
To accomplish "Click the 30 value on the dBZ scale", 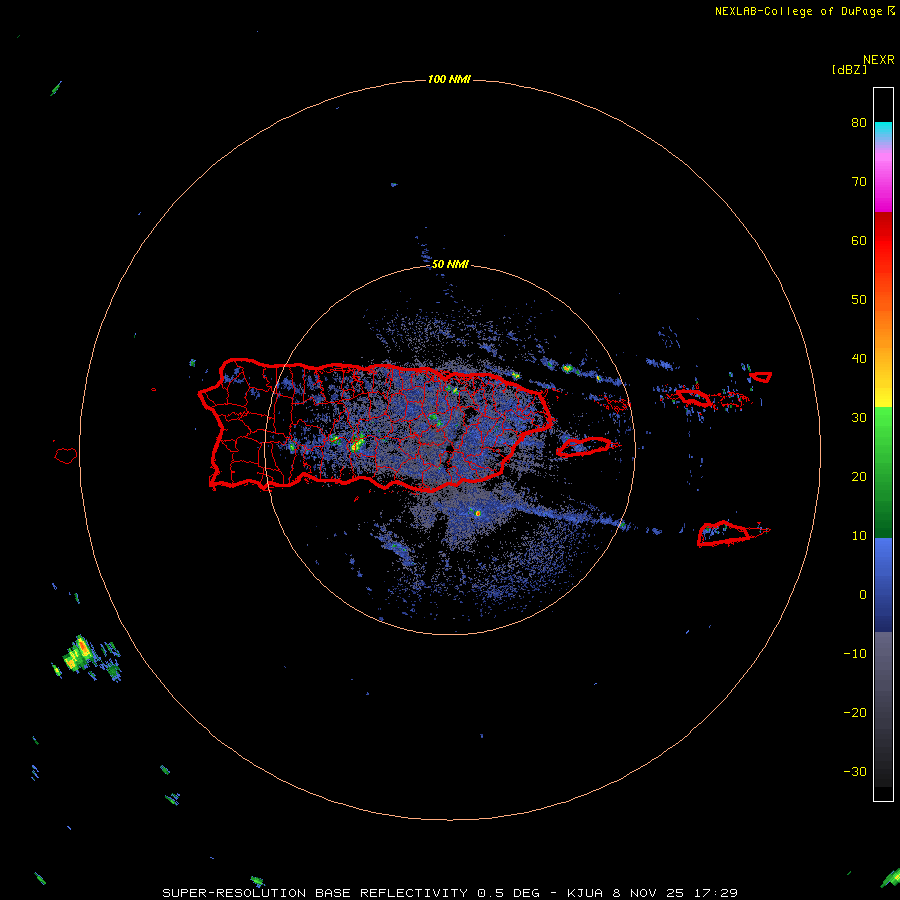I will click(859, 418).
